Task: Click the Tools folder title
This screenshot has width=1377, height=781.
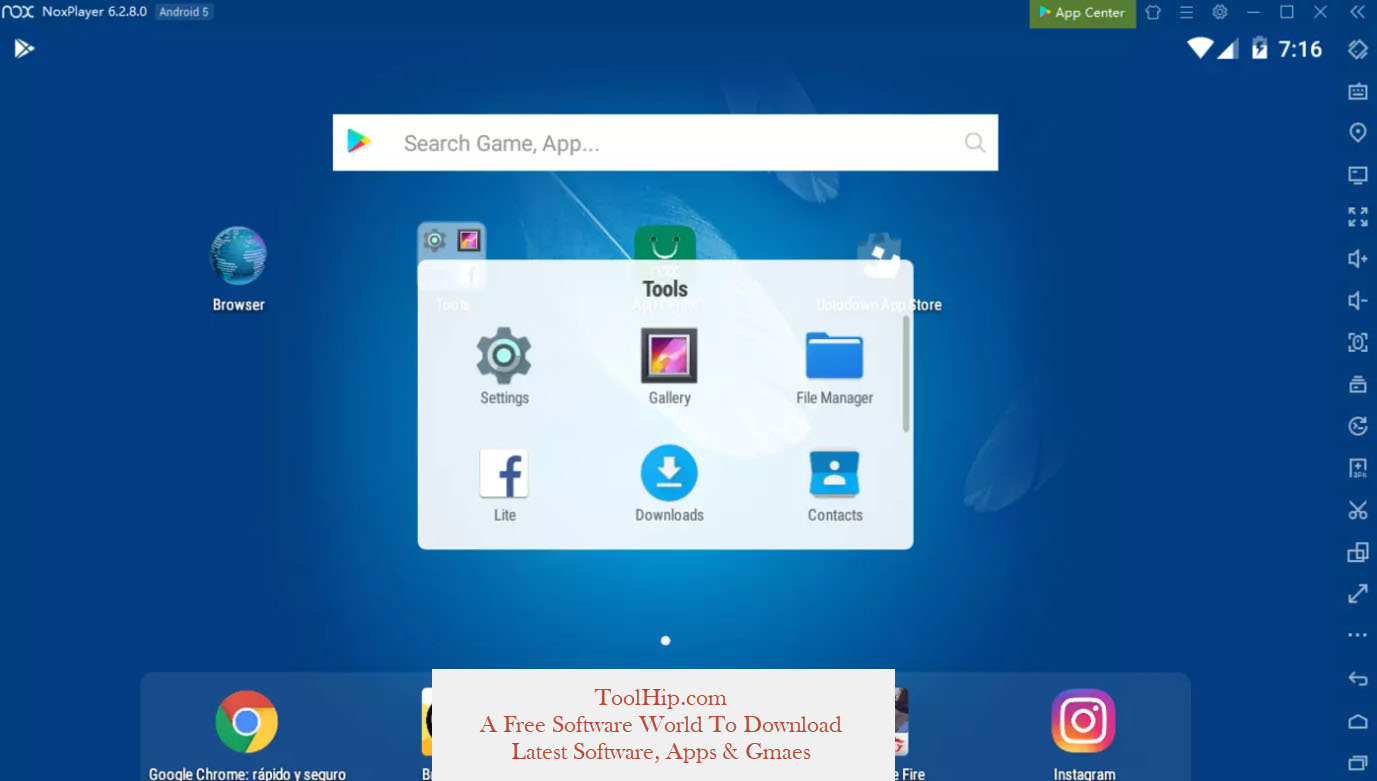Action: pos(665,289)
